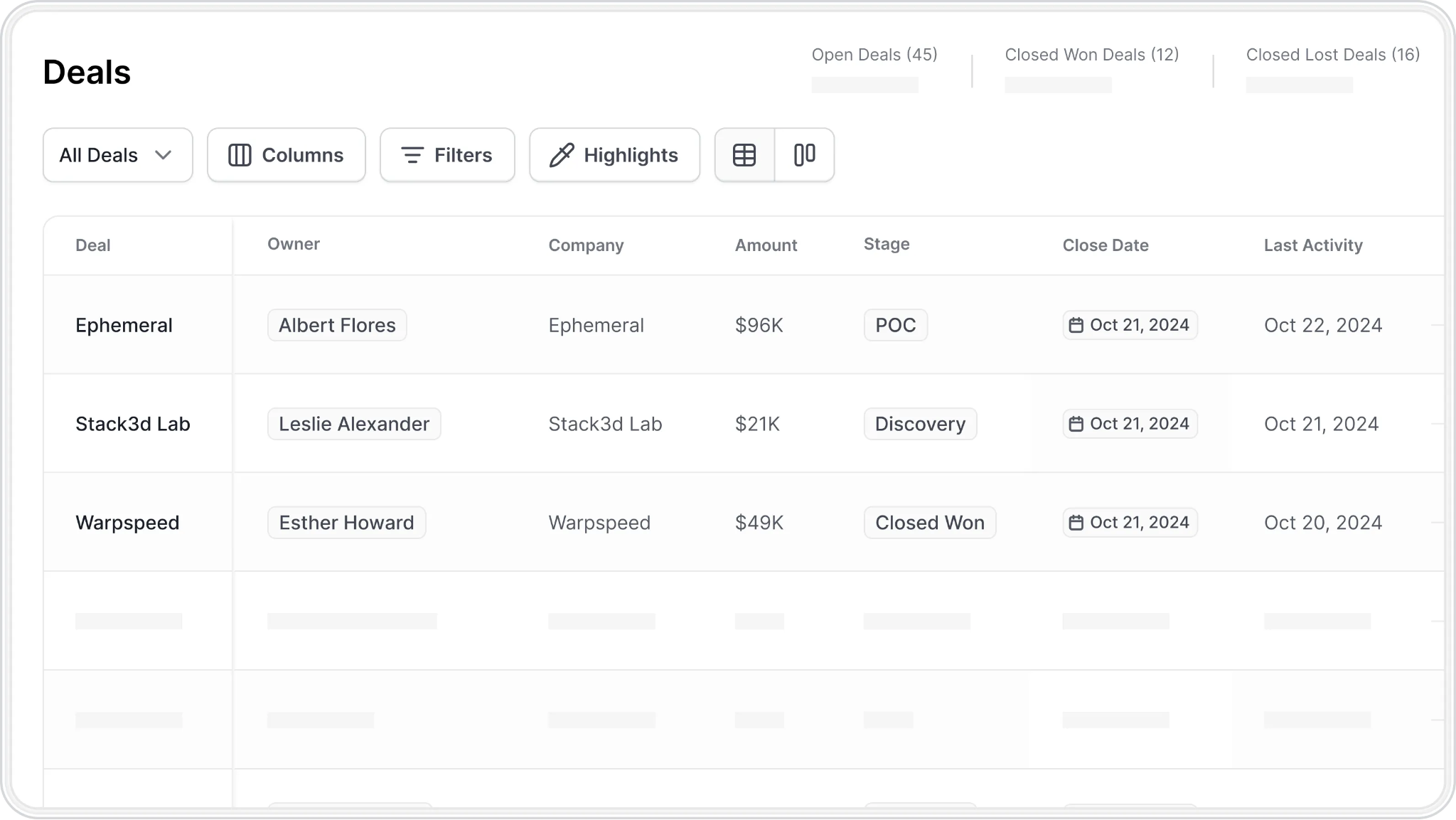
Task: Click the columns icon in Columns button
Action: (x=240, y=155)
